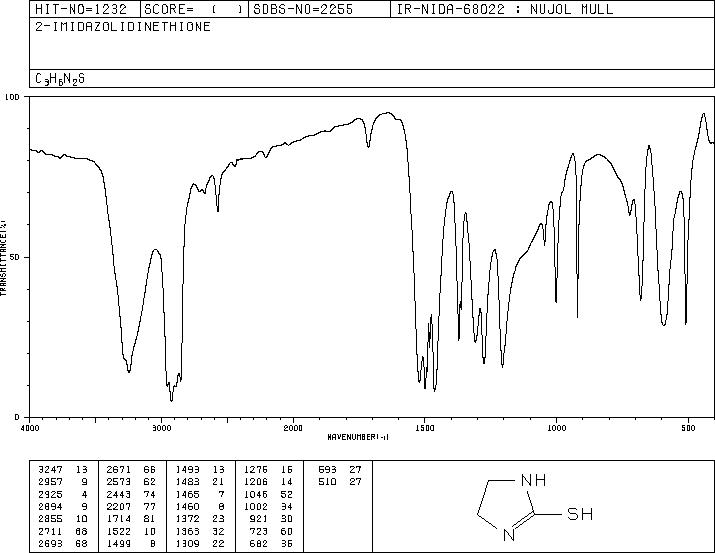Select peak table entry 2894
Viewport: 715px width, 553px height.
point(51,506)
